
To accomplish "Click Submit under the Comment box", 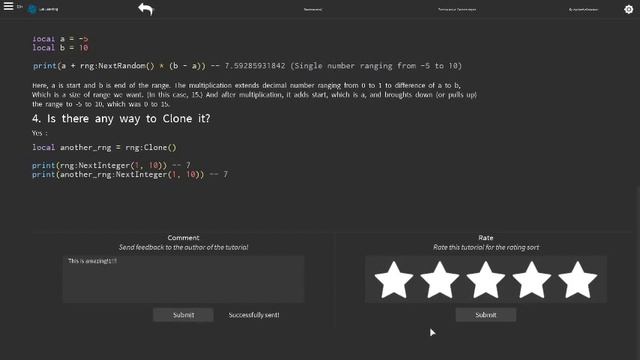I will [x=183, y=315].
